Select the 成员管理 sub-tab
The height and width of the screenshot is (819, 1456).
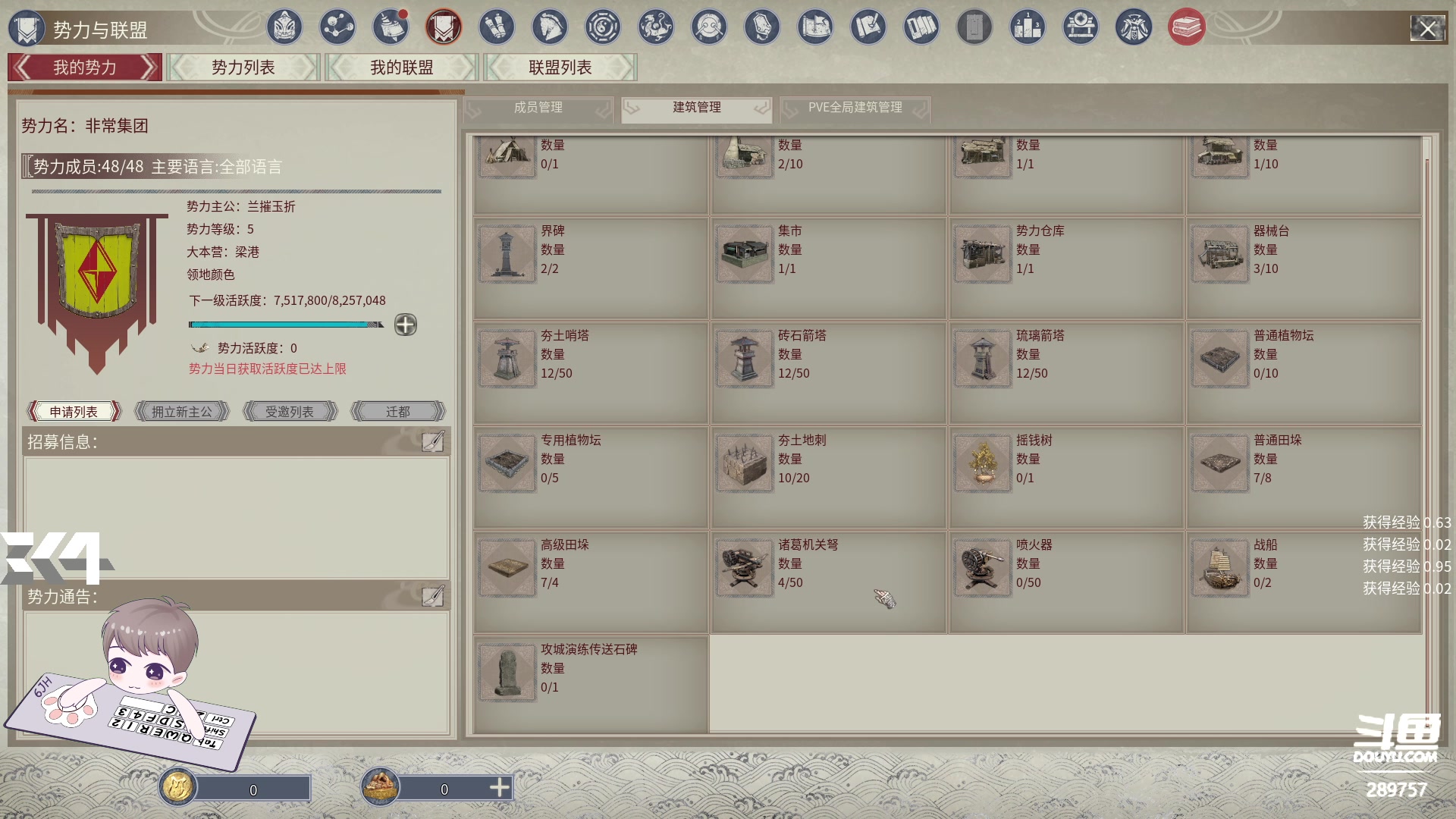pos(538,108)
